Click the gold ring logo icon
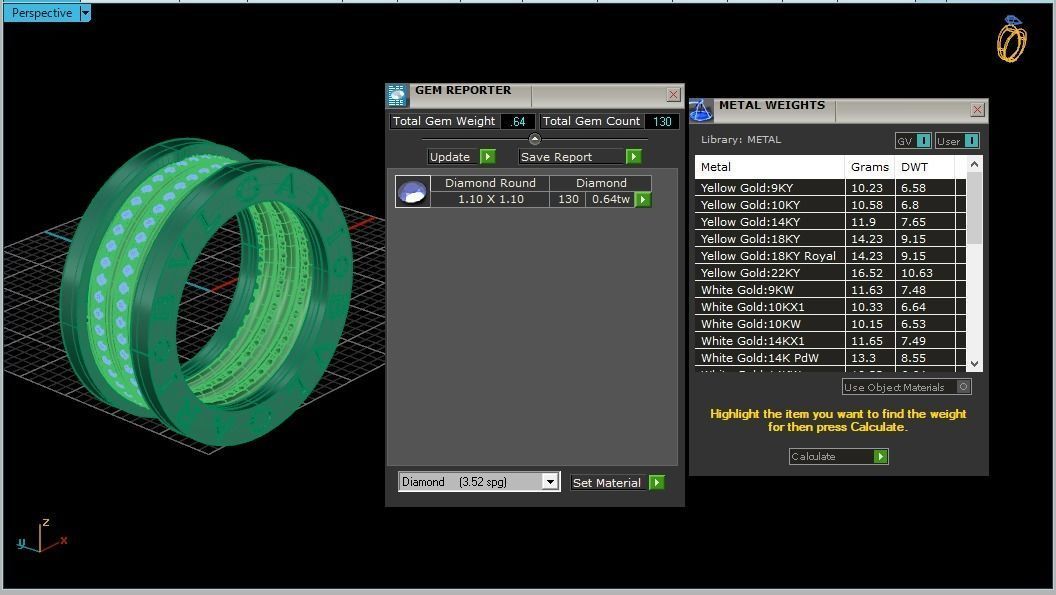The width and height of the screenshot is (1056, 595). tap(1011, 39)
